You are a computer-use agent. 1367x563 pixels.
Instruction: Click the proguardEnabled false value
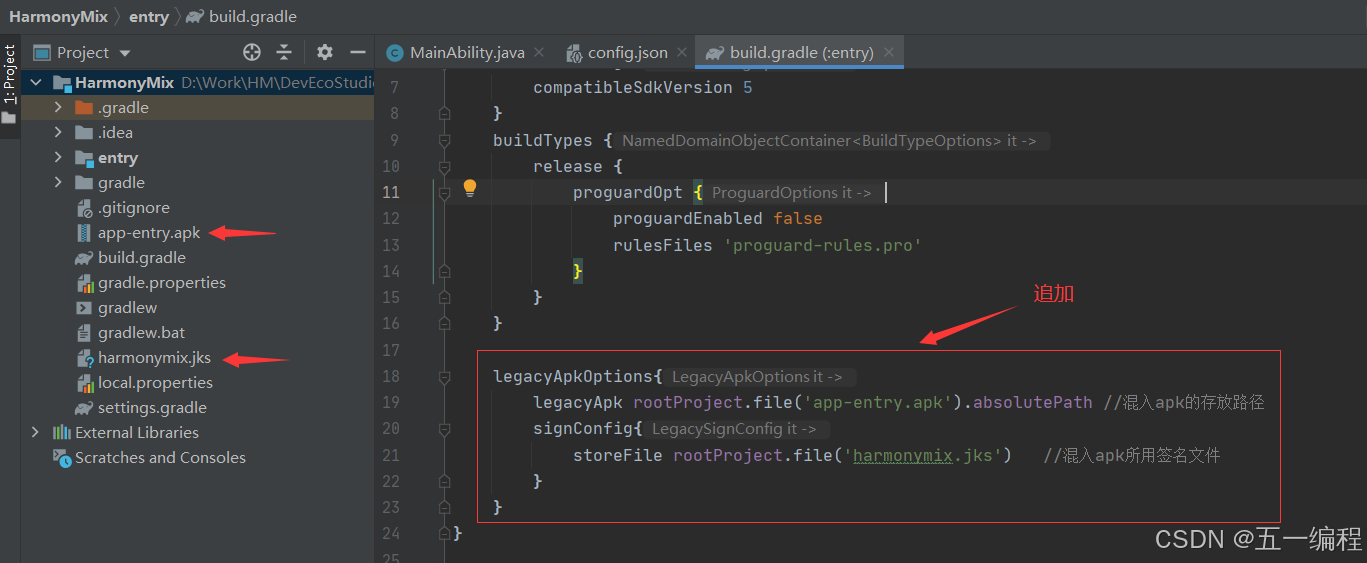pyautogui.click(x=797, y=218)
